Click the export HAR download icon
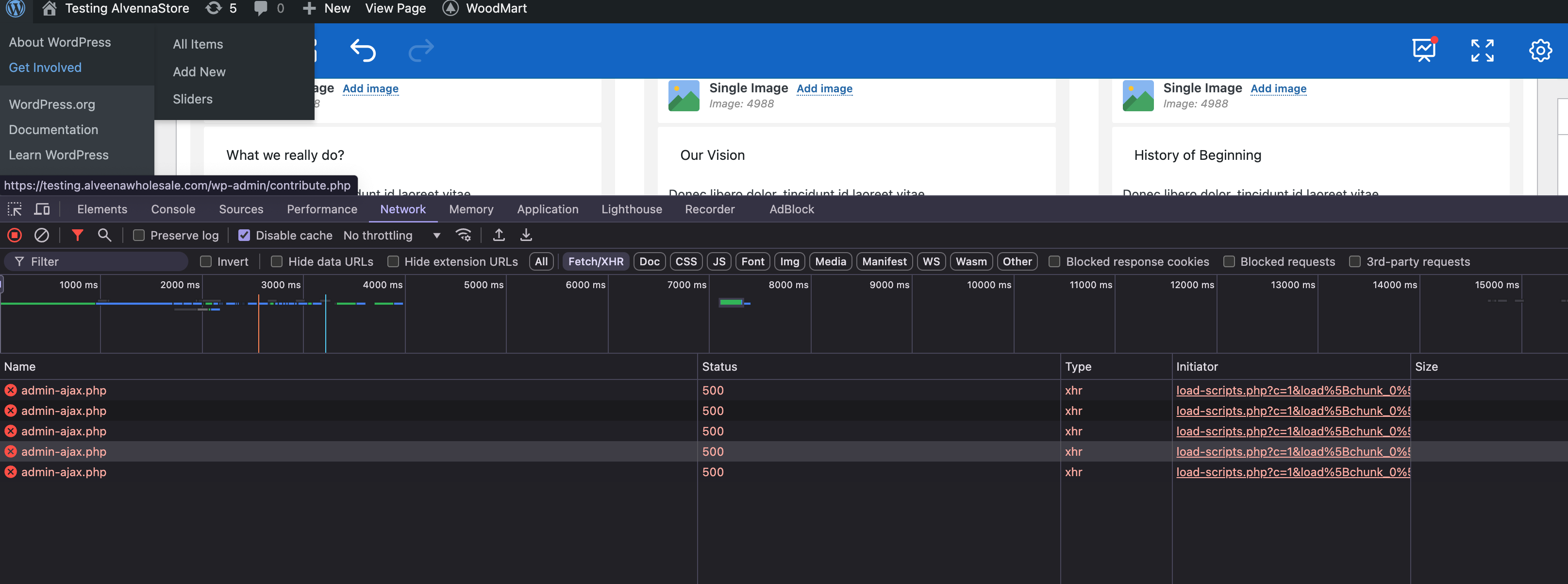 tap(526, 235)
